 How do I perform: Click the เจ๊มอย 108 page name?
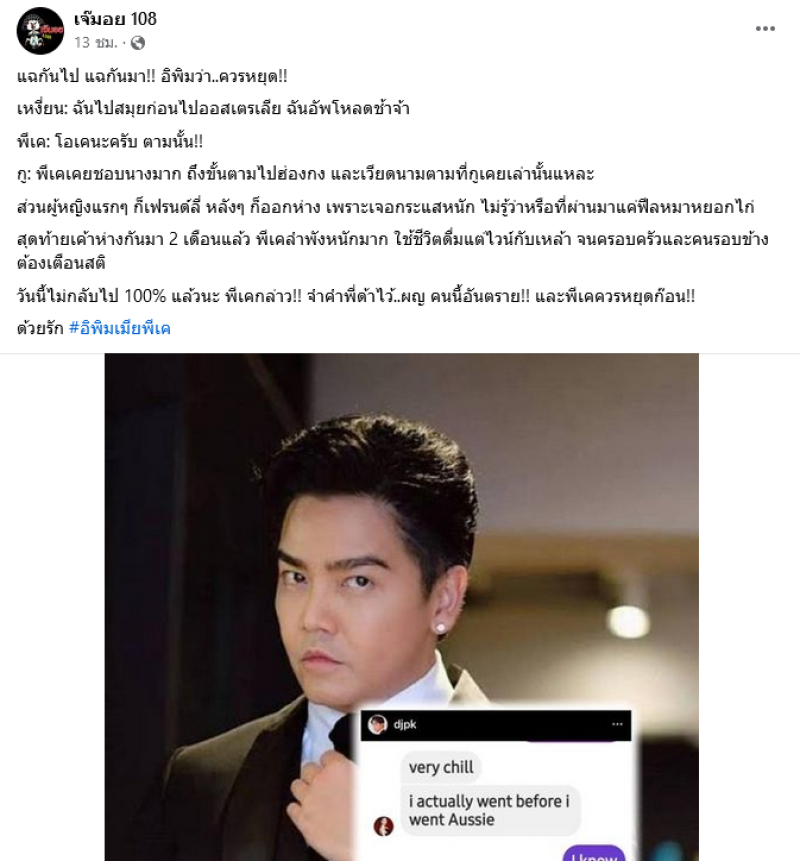(x=115, y=19)
